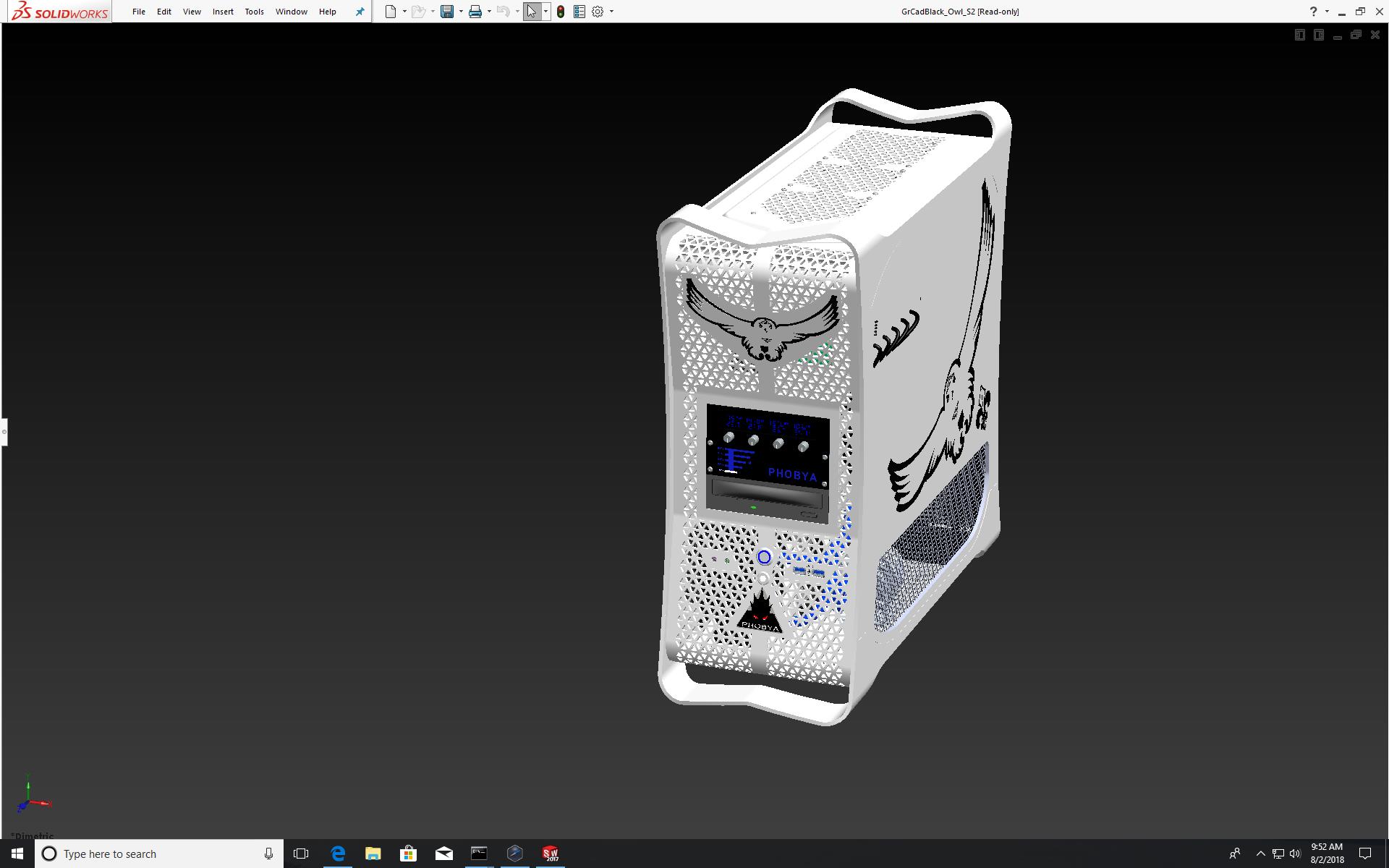Viewport: 1389px width, 868px height.
Task: Click the Print icon
Action: coord(475,12)
